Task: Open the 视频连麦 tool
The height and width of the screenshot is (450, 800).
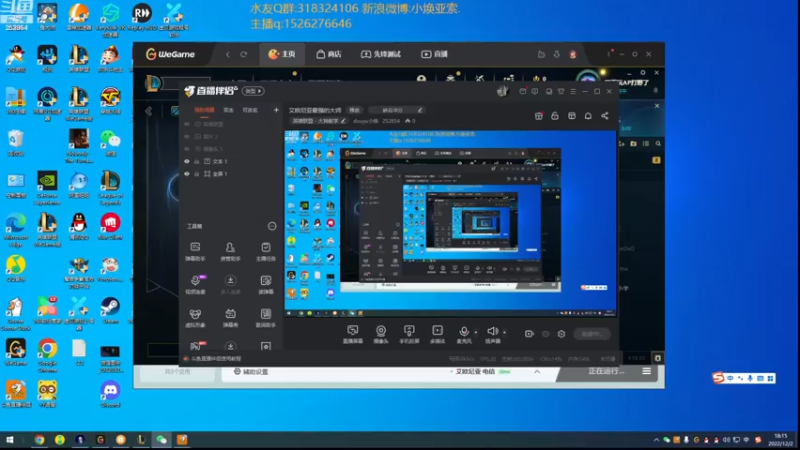Action: 195,284
